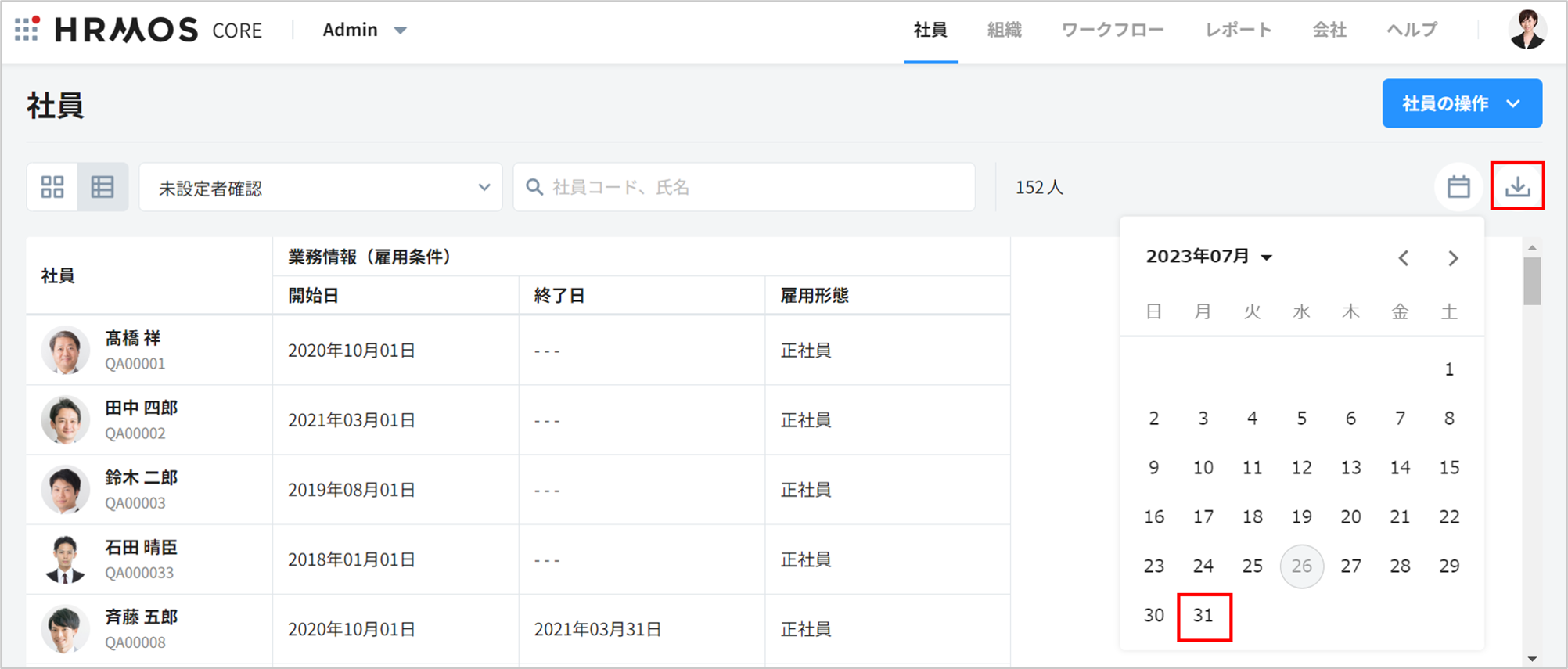This screenshot has height=669, width=1568.
Task: Expand the Admin role dropdown
Action: click(365, 30)
